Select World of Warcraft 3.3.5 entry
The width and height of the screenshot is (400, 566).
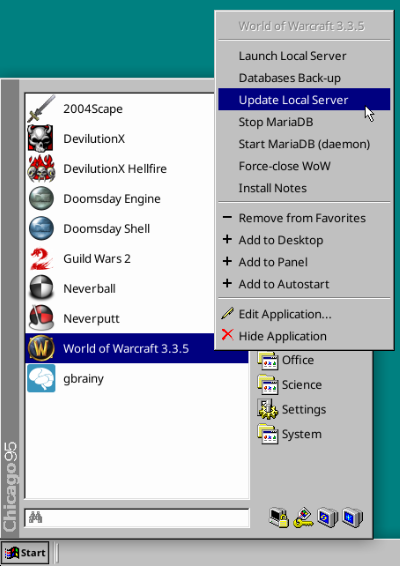click(137, 348)
